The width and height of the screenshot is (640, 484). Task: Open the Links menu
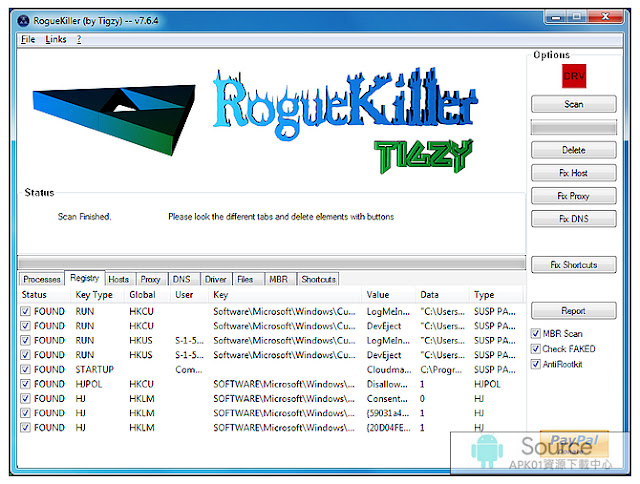click(56, 39)
